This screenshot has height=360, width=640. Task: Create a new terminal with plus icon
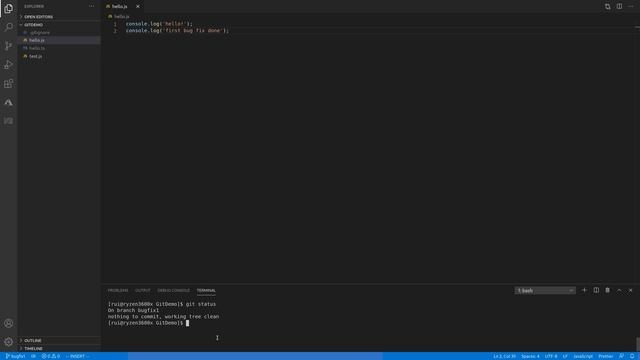click(584, 290)
